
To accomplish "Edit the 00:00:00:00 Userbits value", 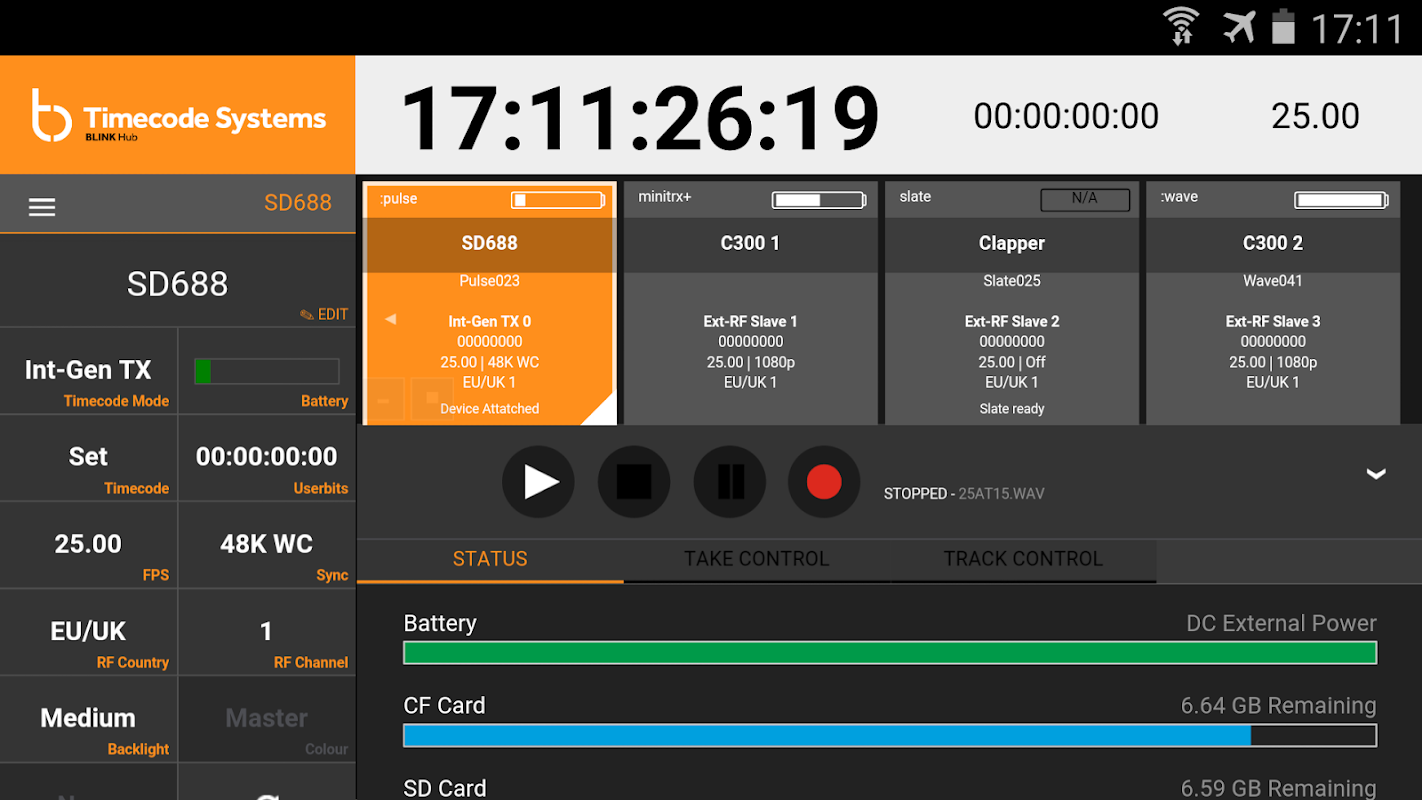I will (267, 458).
